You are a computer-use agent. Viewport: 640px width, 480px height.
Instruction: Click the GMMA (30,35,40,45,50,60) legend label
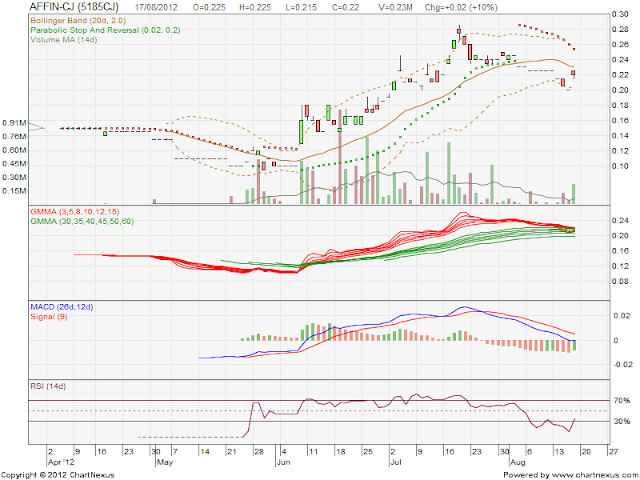pos(82,221)
